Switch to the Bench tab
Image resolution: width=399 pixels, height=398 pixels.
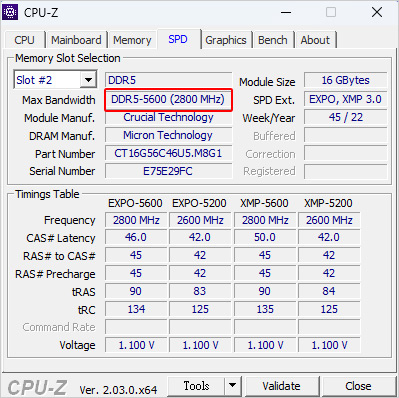273,40
